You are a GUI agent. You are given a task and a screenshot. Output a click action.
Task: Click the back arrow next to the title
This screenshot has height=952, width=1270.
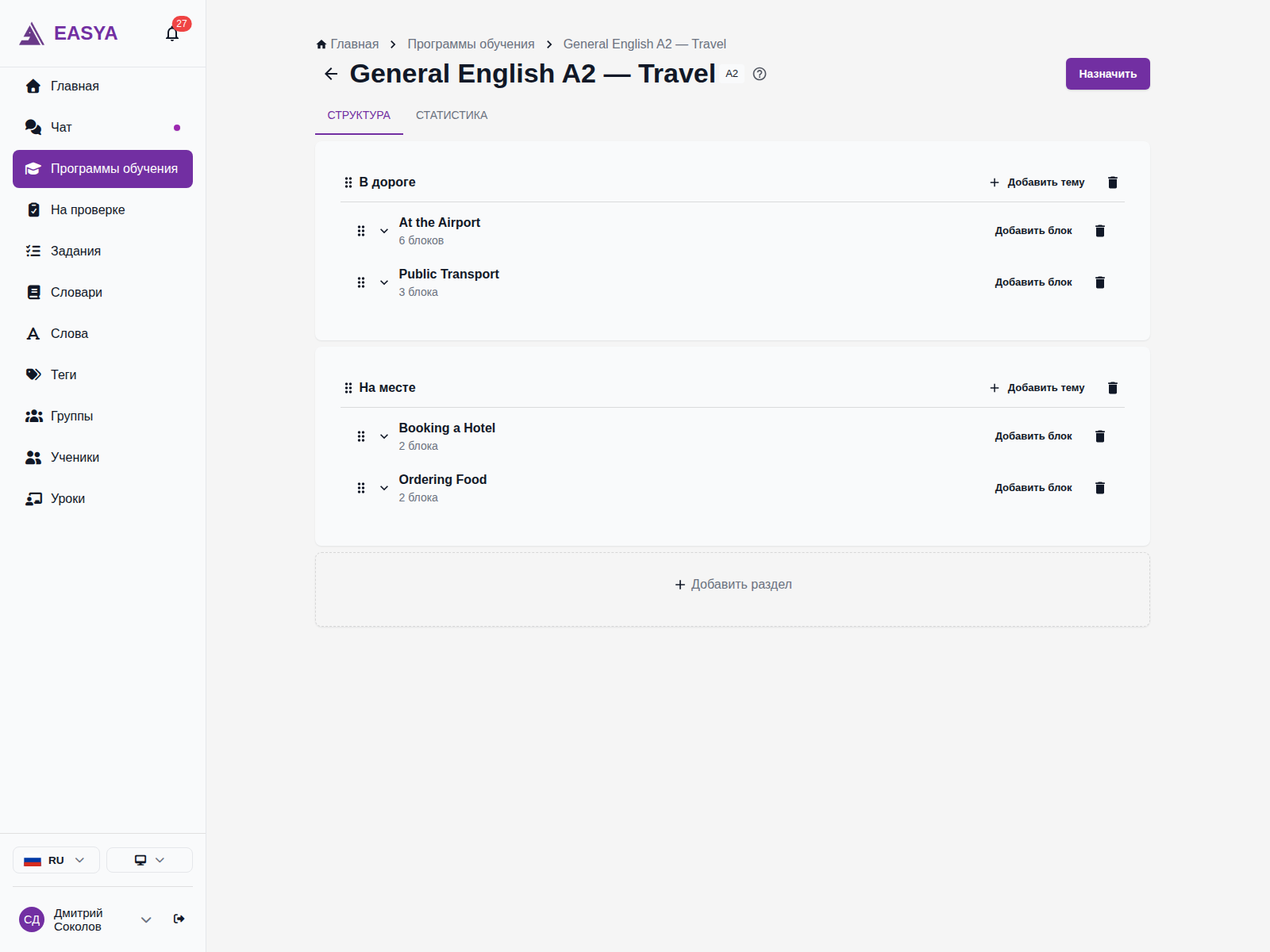pyautogui.click(x=331, y=74)
